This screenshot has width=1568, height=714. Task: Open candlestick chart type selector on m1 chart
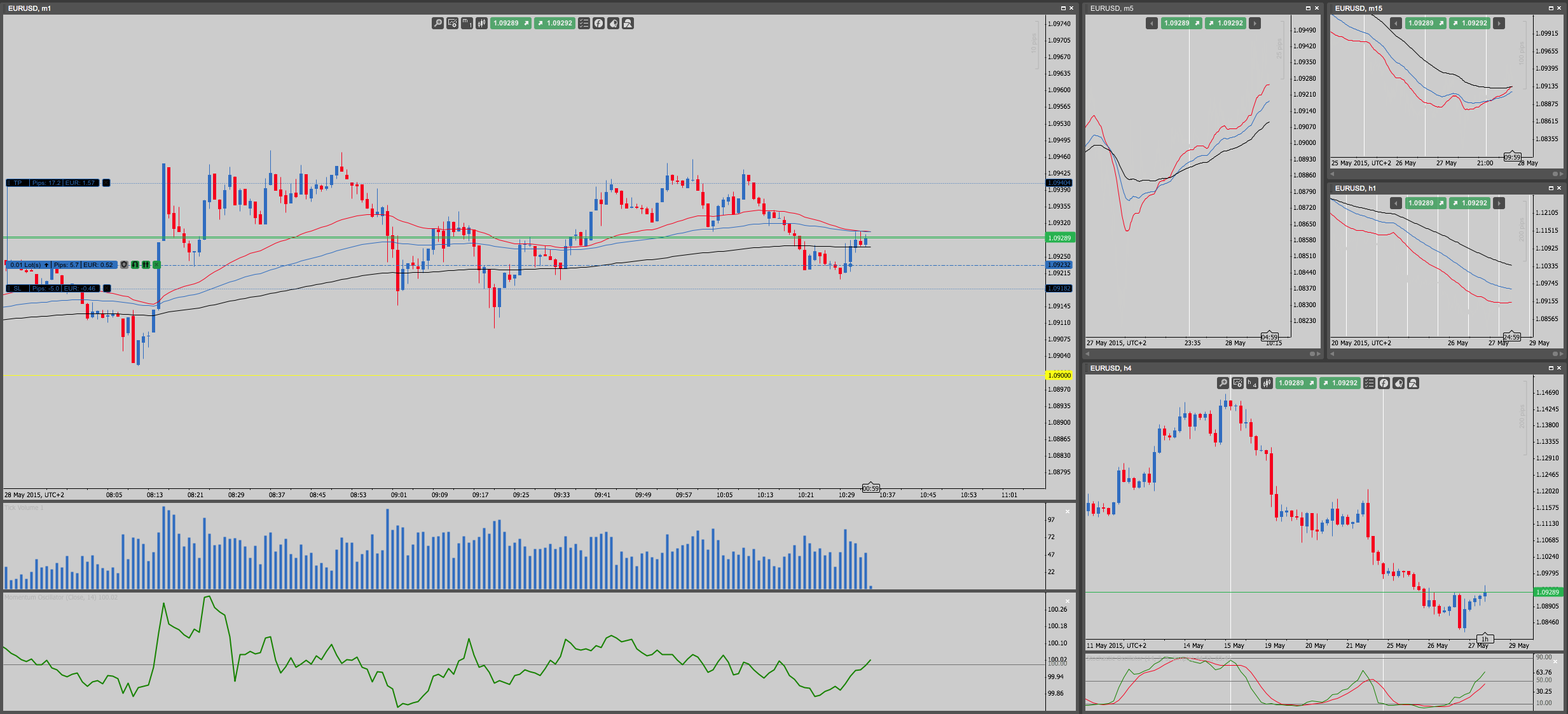click(481, 24)
